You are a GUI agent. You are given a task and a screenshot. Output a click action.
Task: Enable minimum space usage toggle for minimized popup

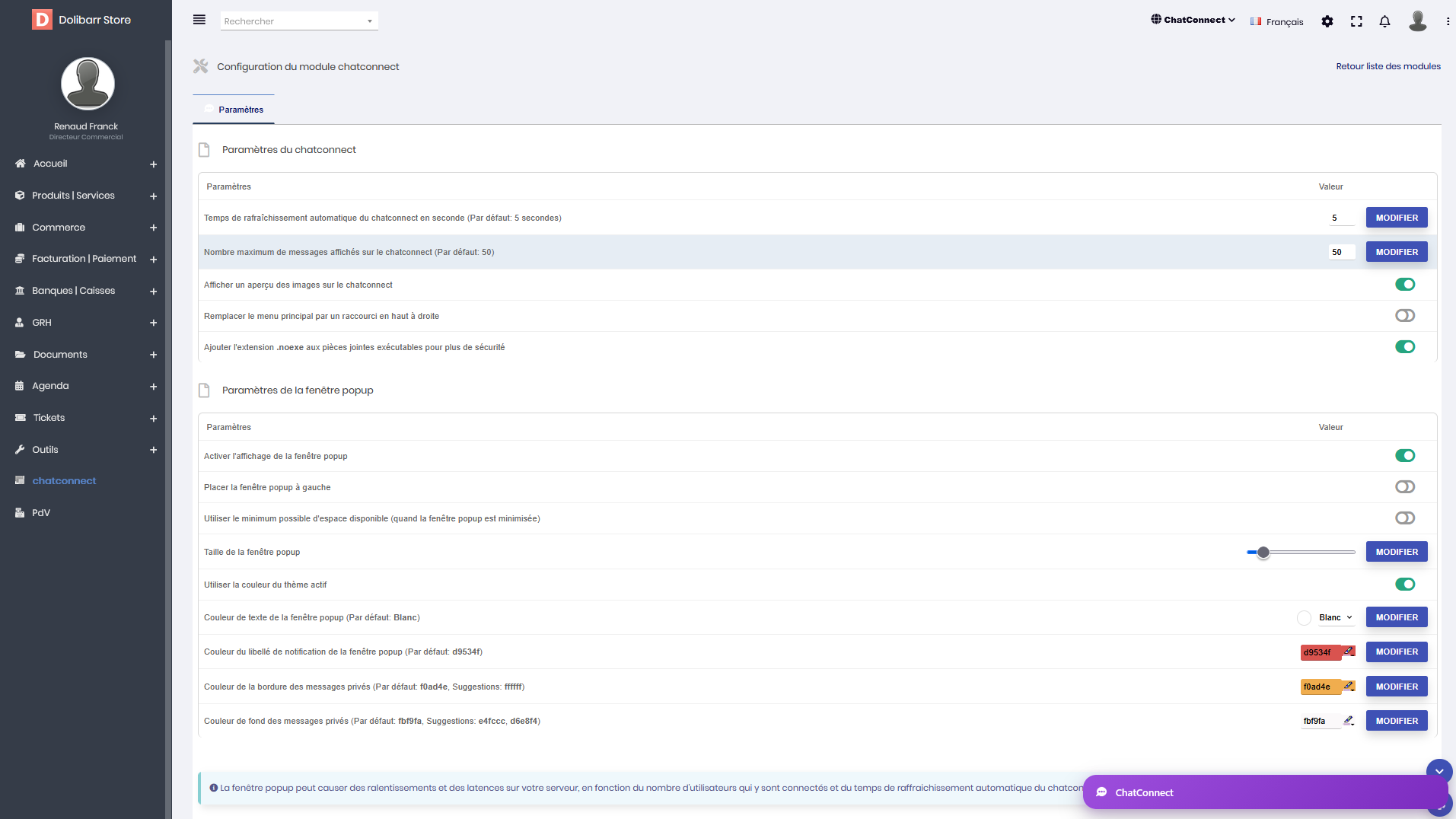click(x=1405, y=518)
